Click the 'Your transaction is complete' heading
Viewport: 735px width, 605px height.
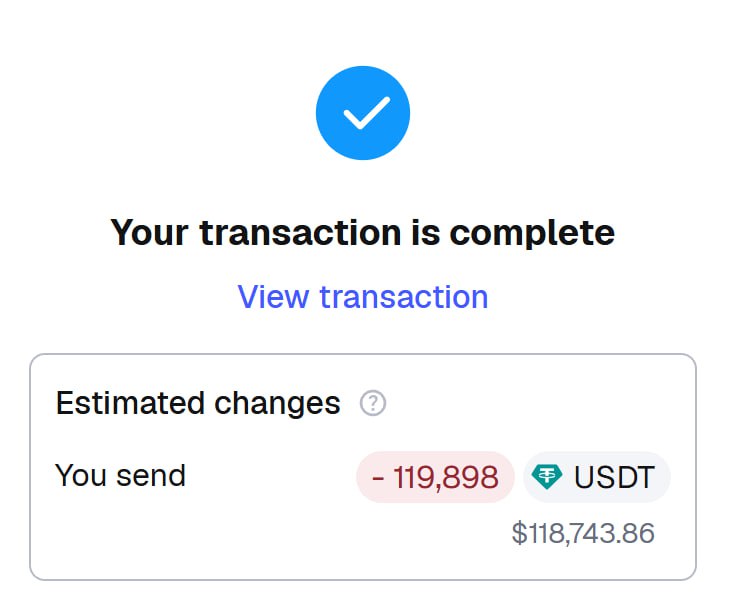click(362, 233)
